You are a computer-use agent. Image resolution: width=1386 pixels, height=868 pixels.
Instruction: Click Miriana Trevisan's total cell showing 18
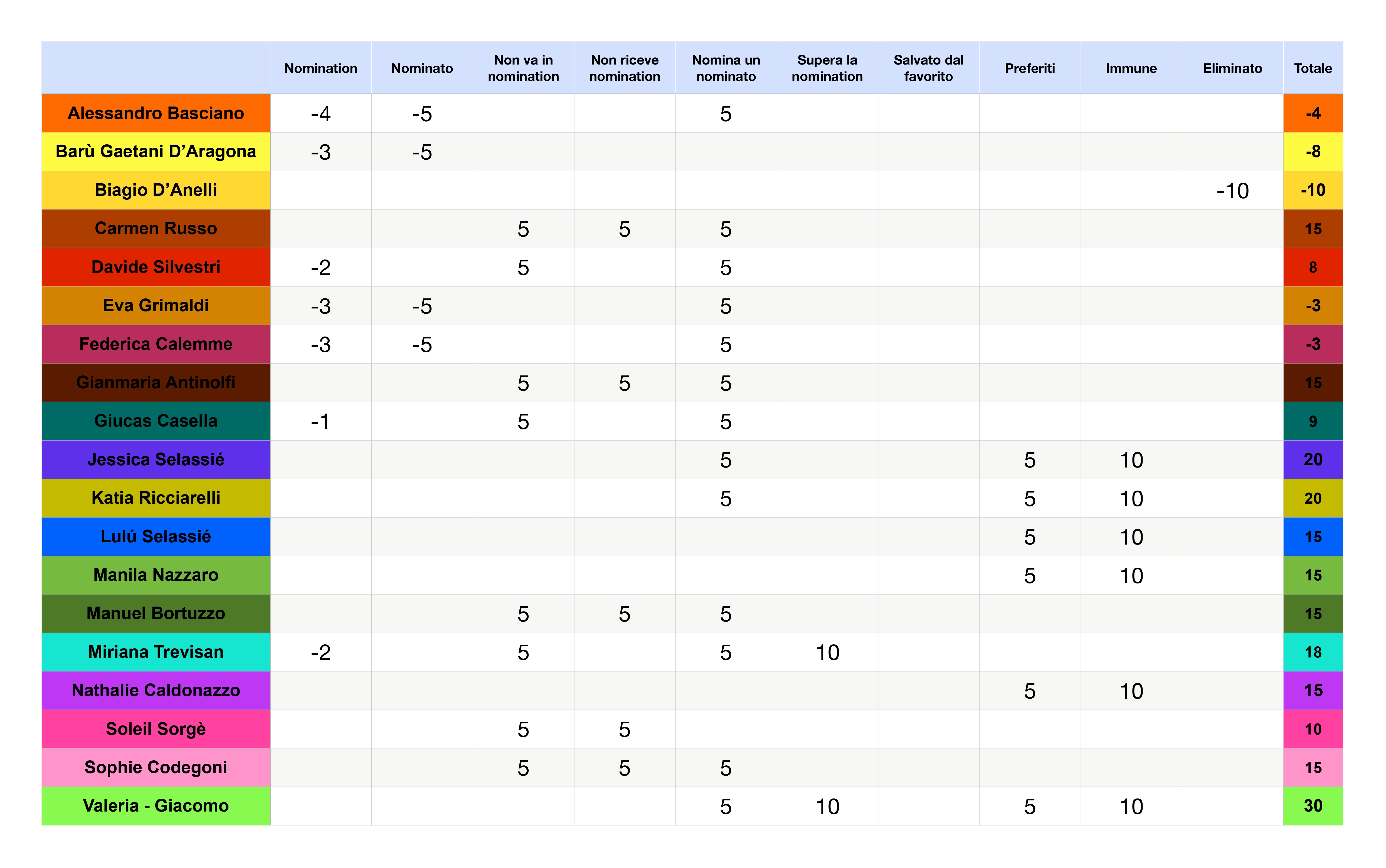[1313, 652]
